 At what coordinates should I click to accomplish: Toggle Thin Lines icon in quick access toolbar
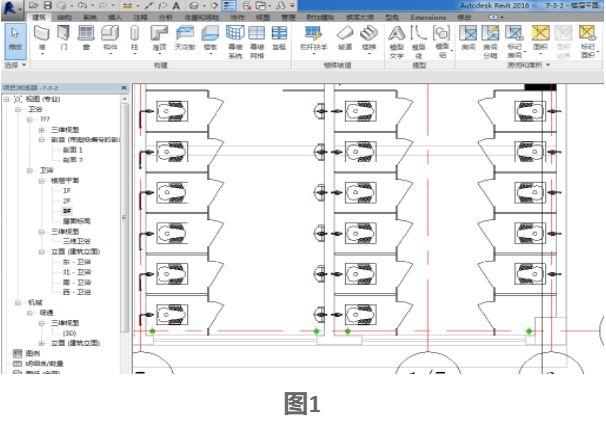tap(230, 5)
